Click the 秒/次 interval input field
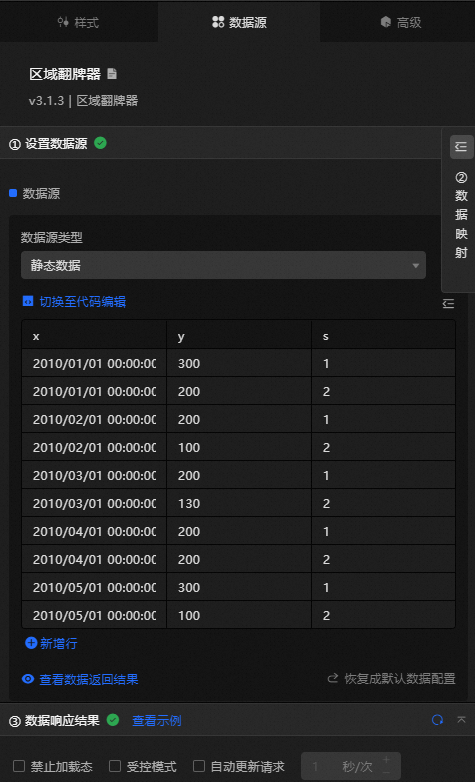The height and width of the screenshot is (782, 475). 351,766
